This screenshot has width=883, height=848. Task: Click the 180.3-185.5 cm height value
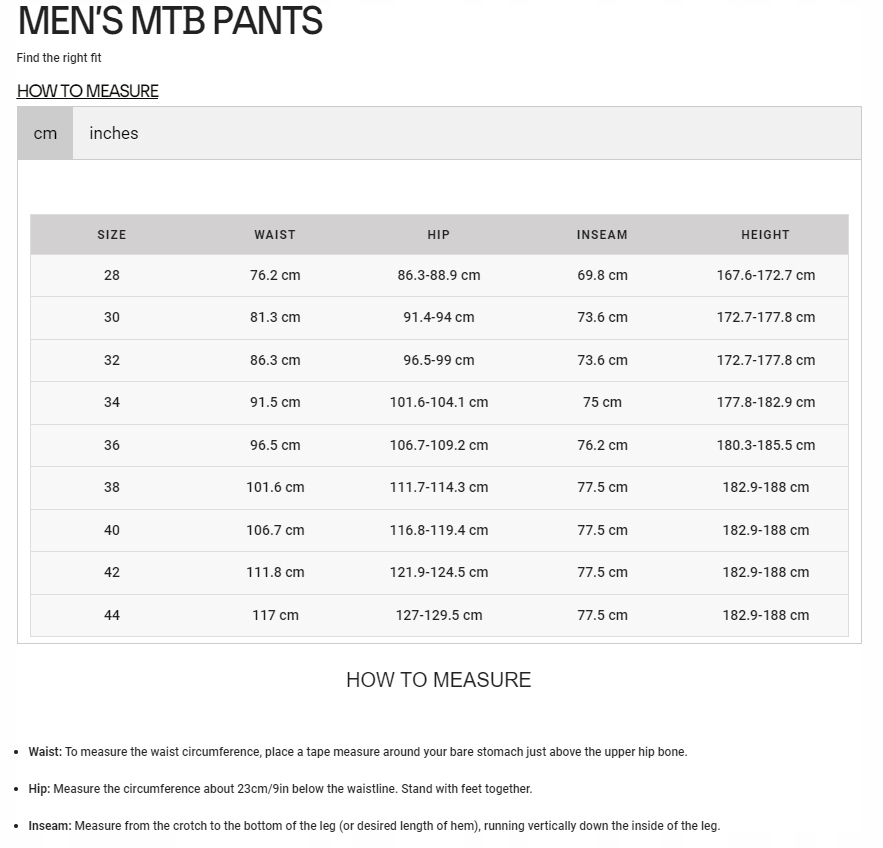(x=765, y=445)
